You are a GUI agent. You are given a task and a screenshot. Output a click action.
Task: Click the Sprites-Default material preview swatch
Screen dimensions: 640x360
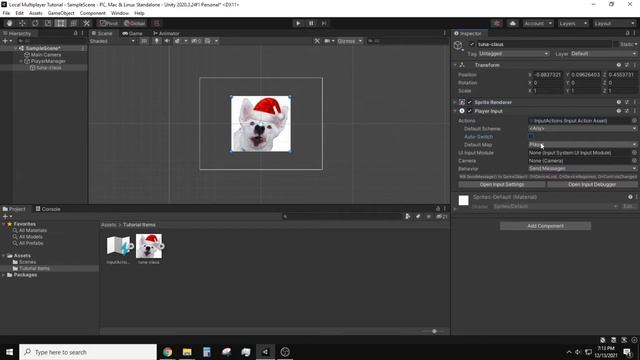click(x=463, y=200)
